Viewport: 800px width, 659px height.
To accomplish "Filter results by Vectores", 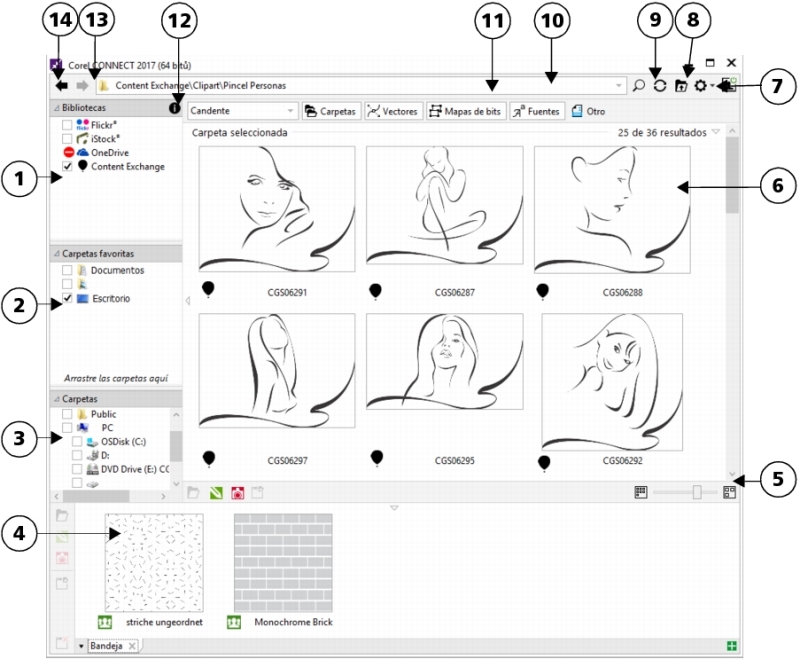I will point(392,111).
